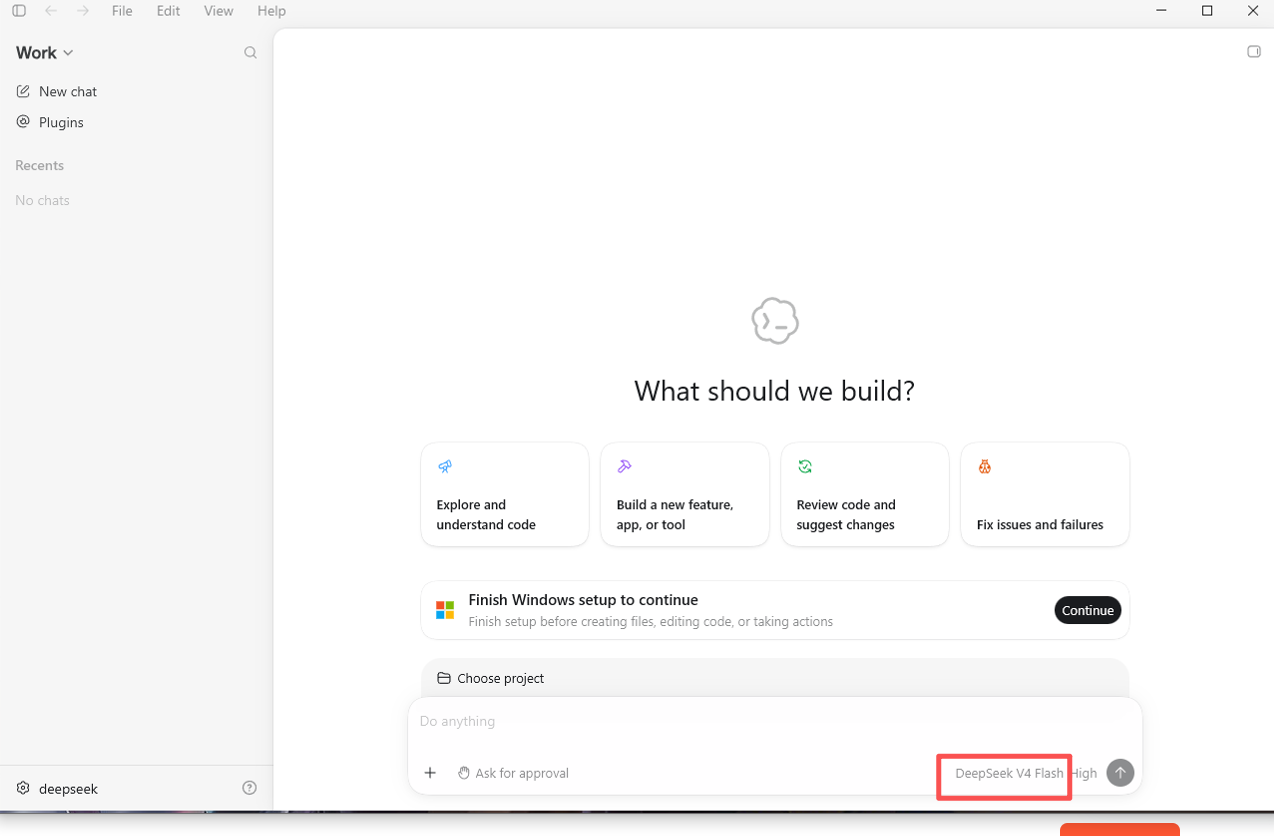Maximize the application window
The image size is (1274, 836).
coord(1207,11)
